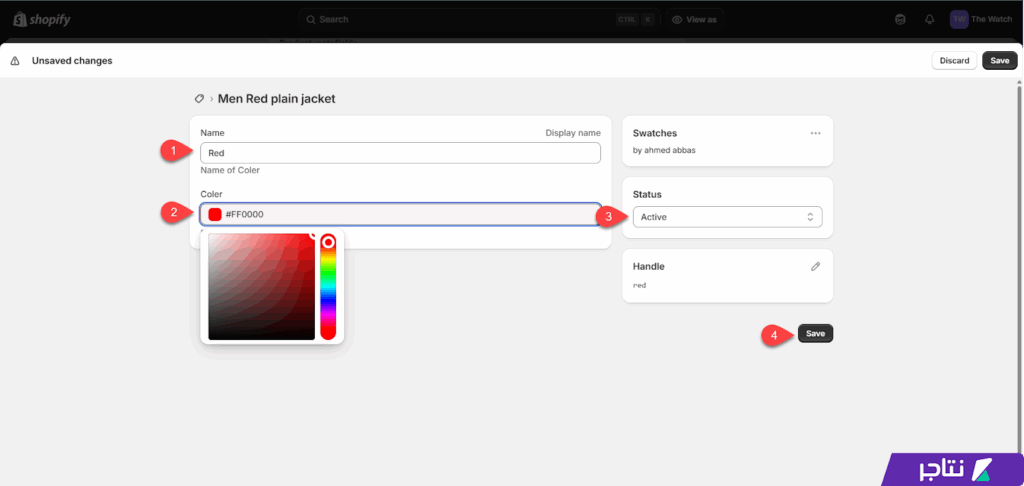The width and height of the screenshot is (1024, 486).
Task: Click the Unsaved changes warning icon
Action: [15, 61]
